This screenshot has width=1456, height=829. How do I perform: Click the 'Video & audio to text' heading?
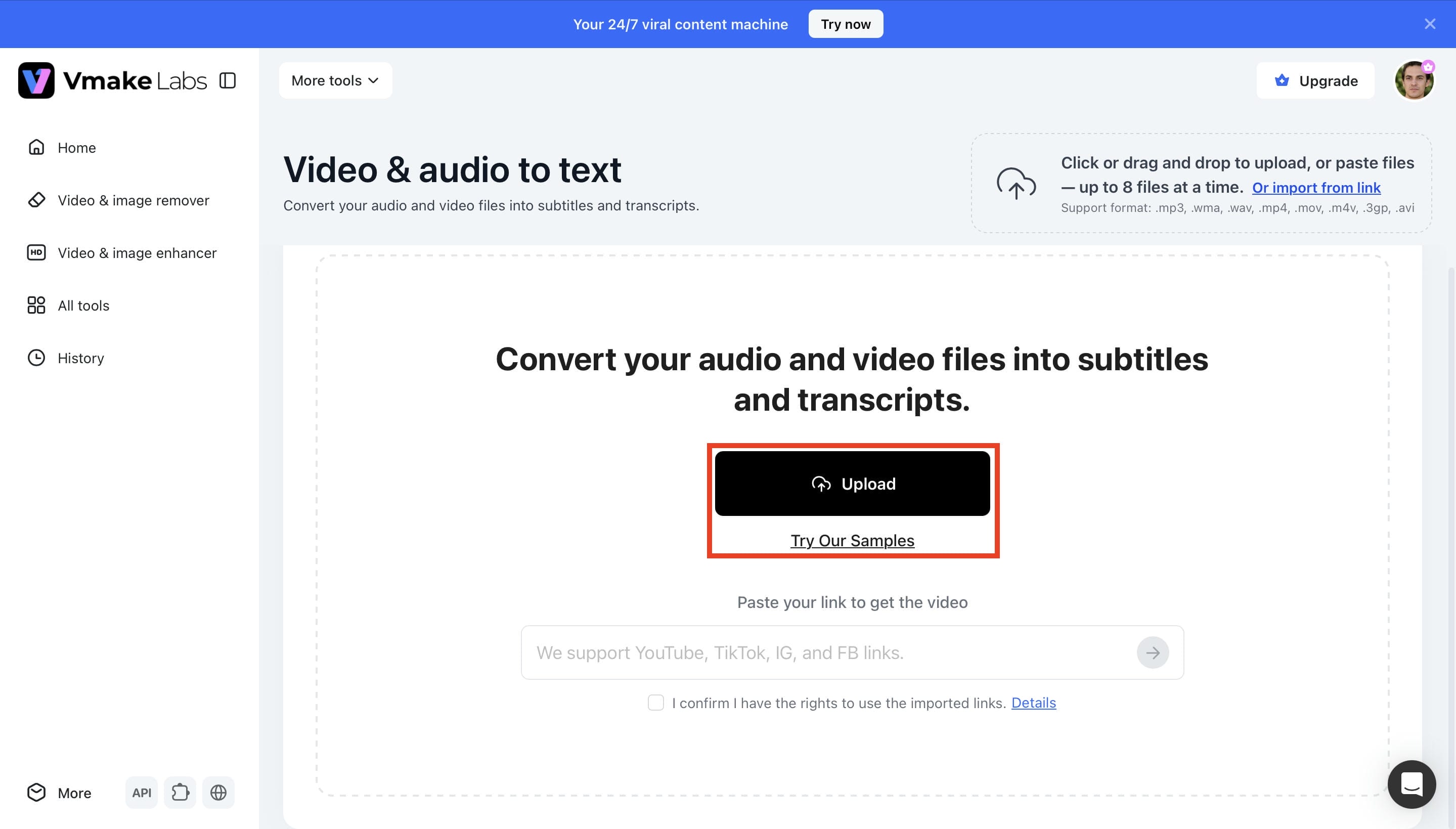[452, 169]
